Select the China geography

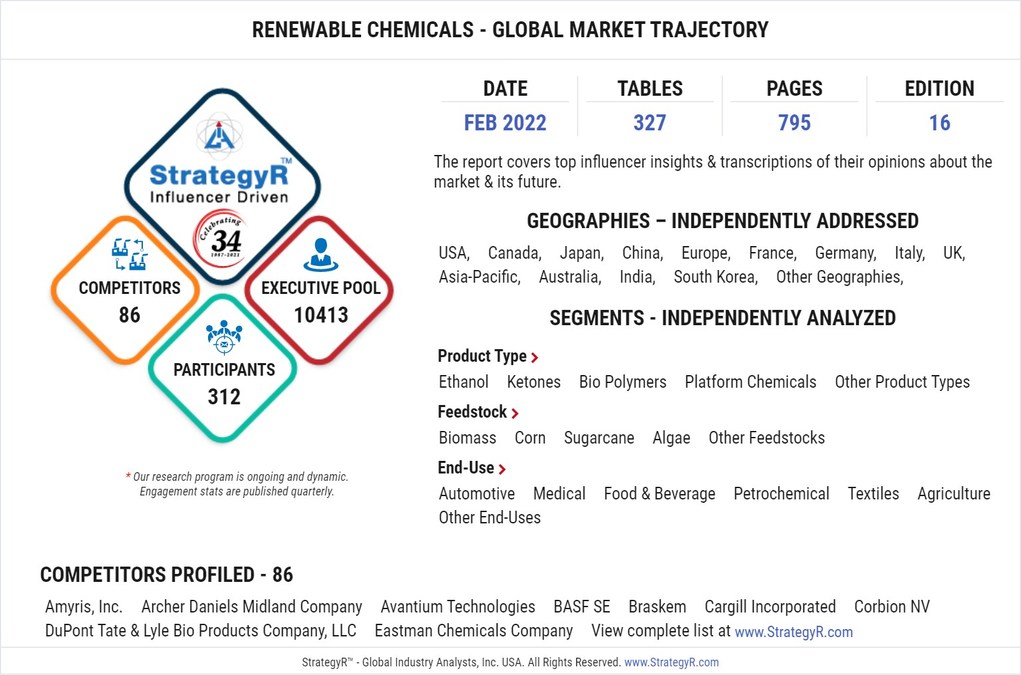[643, 253]
